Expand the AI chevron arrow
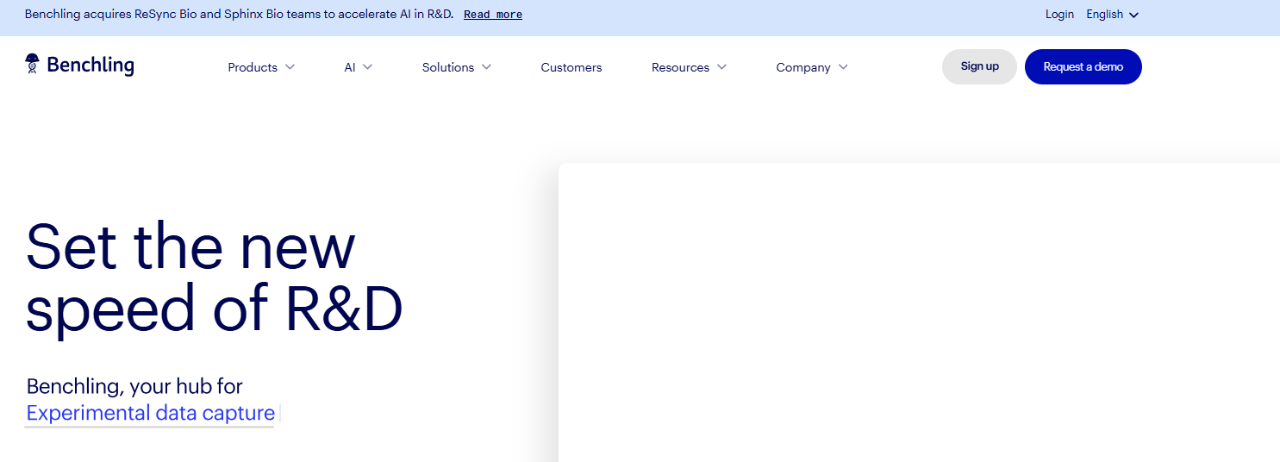Image resolution: width=1280 pixels, height=462 pixels. 367,67
